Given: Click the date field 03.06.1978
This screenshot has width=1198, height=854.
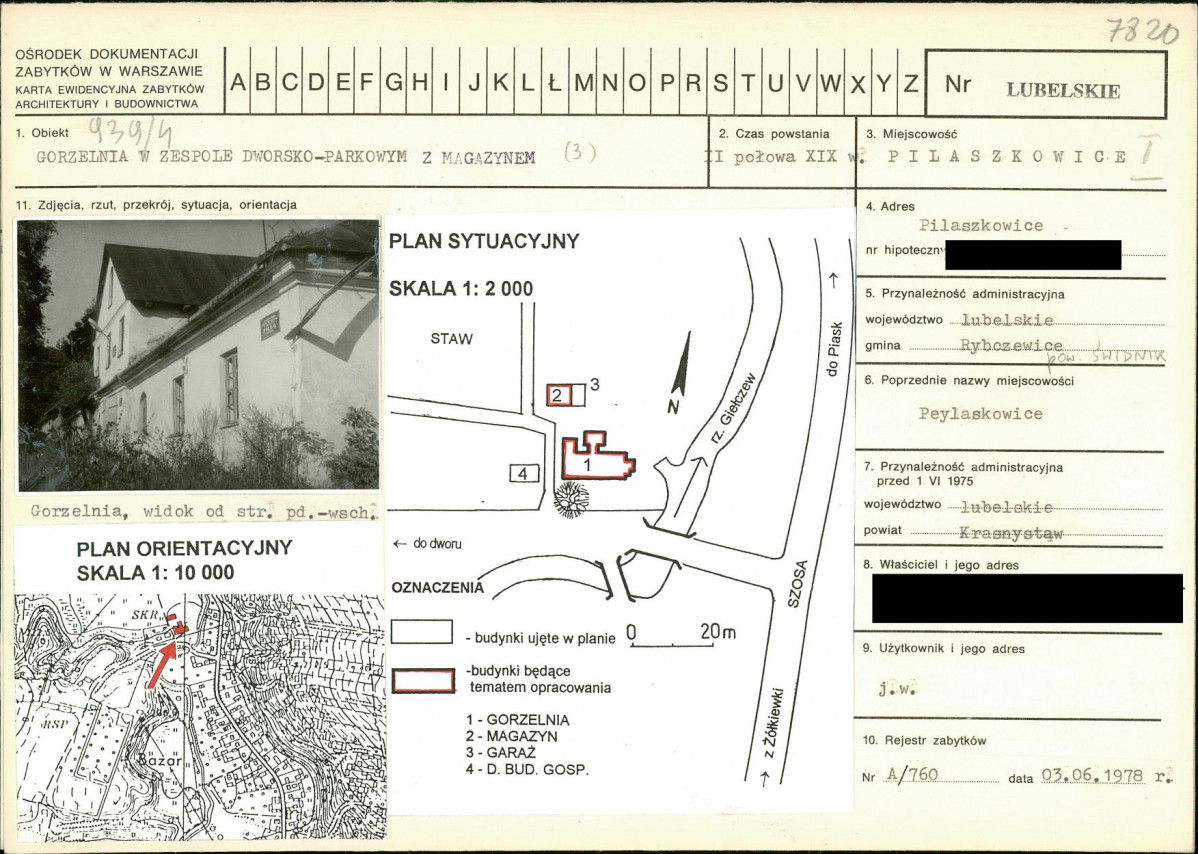Looking at the screenshot, I should (x=1093, y=775).
